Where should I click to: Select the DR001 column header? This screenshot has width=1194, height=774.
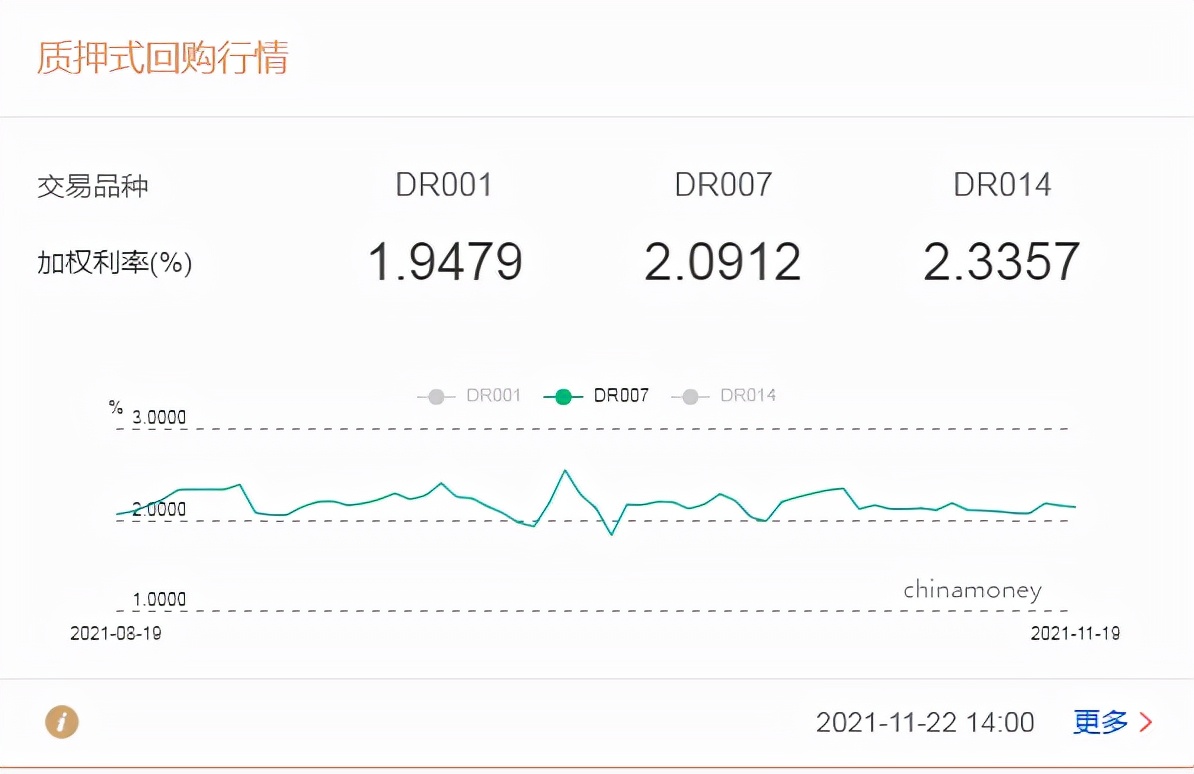(444, 184)
